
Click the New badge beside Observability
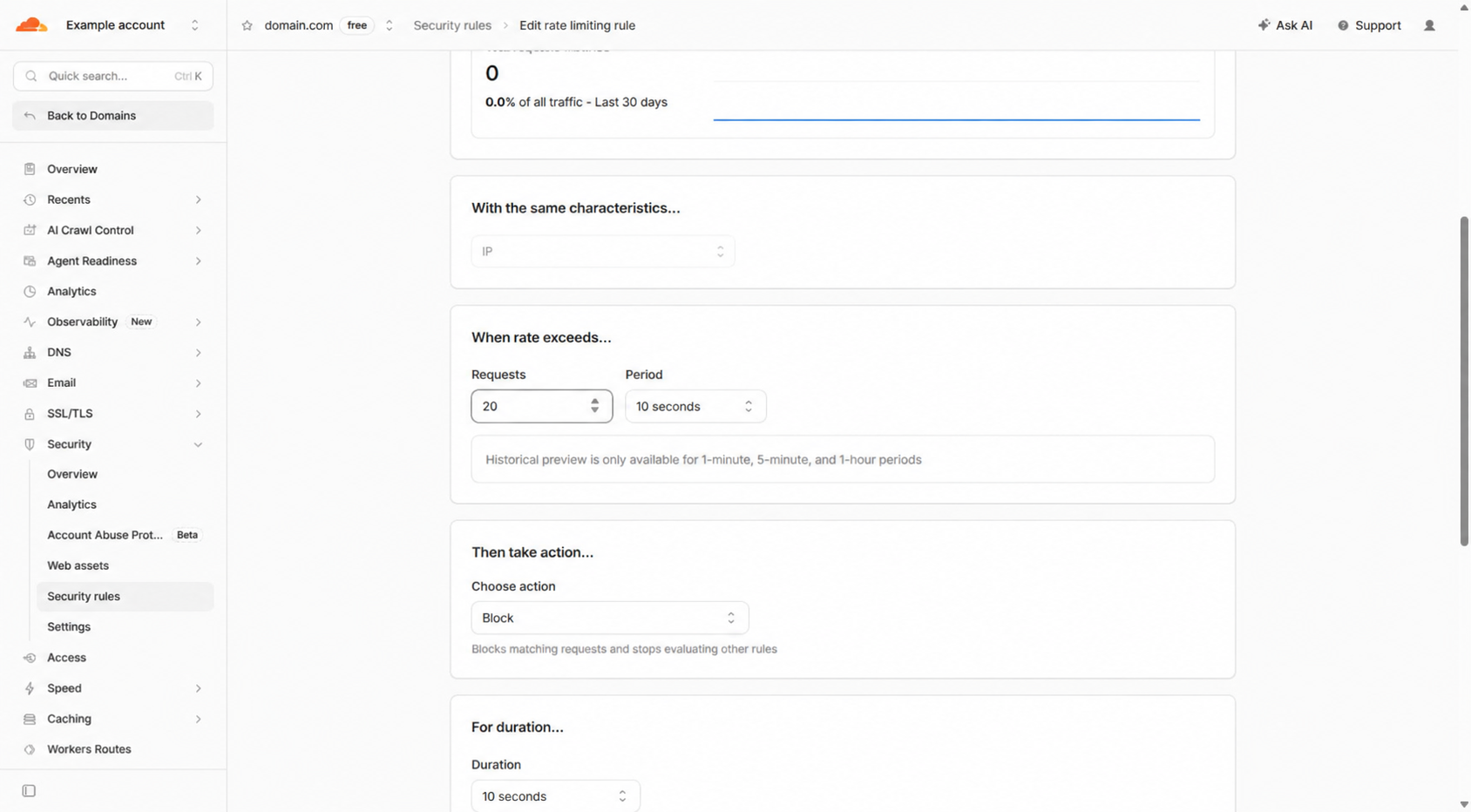[141, 321]
